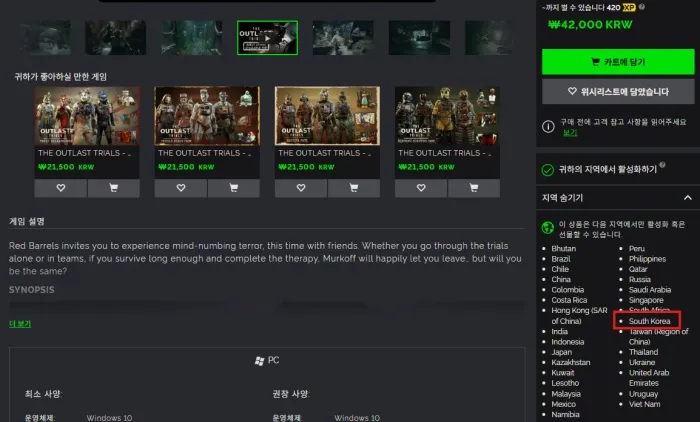Click Costa Rica in the region list
Image resolution: width=700 pixels, height=422 pixels.
(569, 300)
